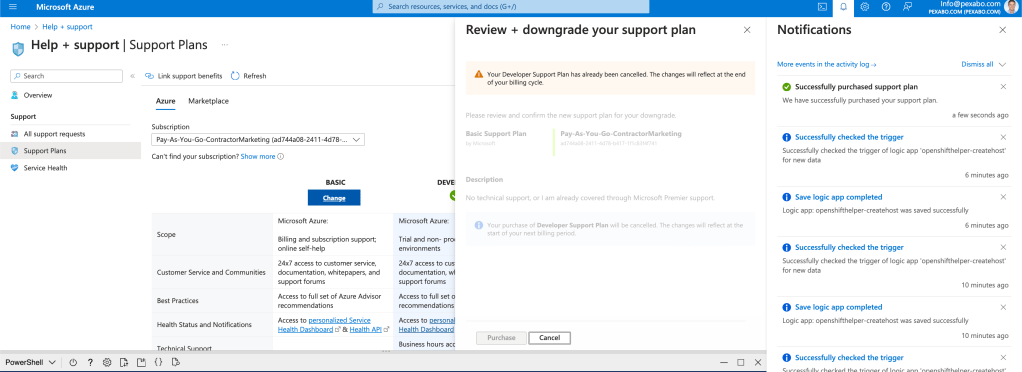The width and height of the screenshot is (1022, 372).
Task: Click the warning icon in cancelled plan banner
Action: [479, 74]
